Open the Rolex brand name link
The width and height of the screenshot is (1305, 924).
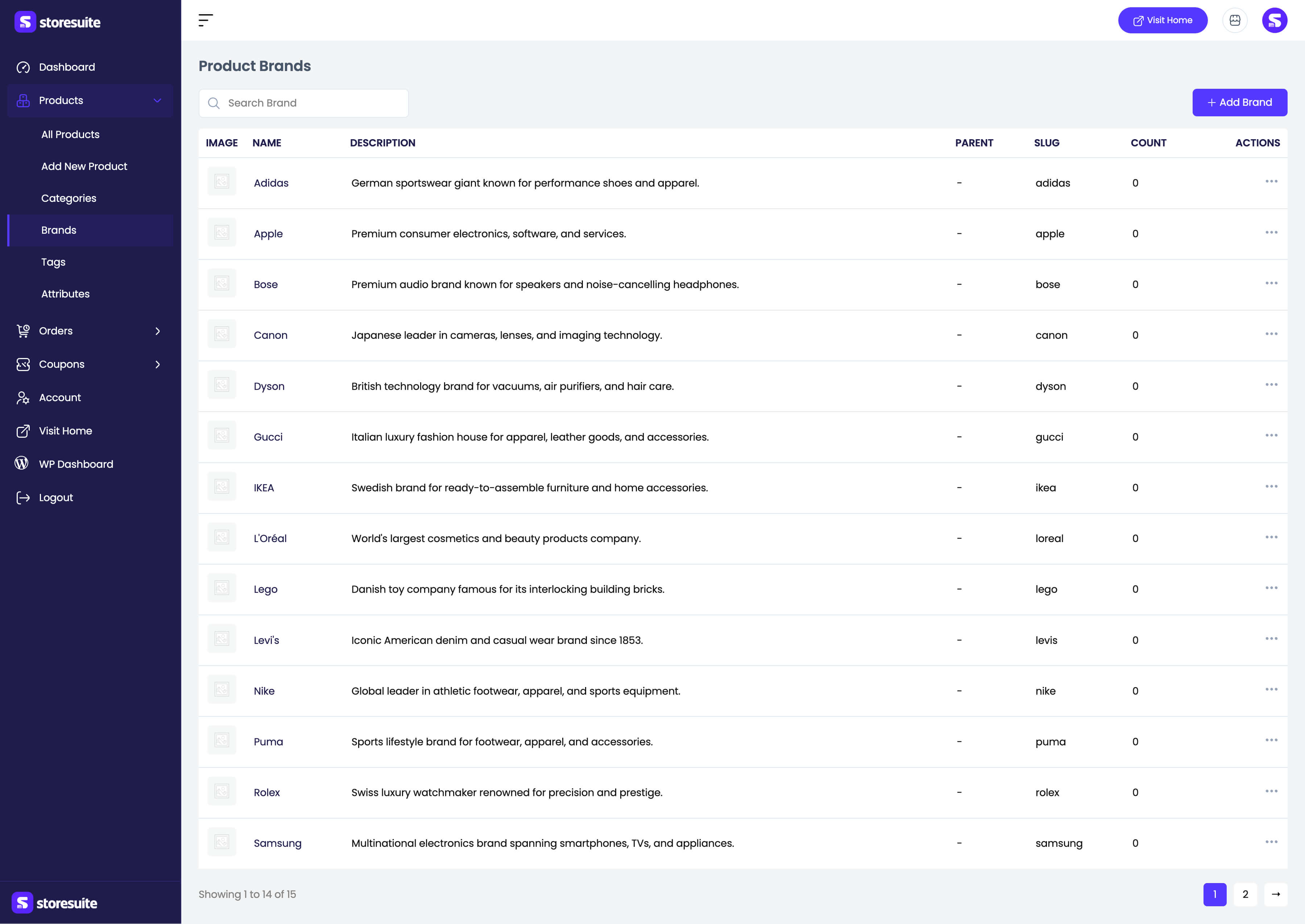tap(267, 792)
